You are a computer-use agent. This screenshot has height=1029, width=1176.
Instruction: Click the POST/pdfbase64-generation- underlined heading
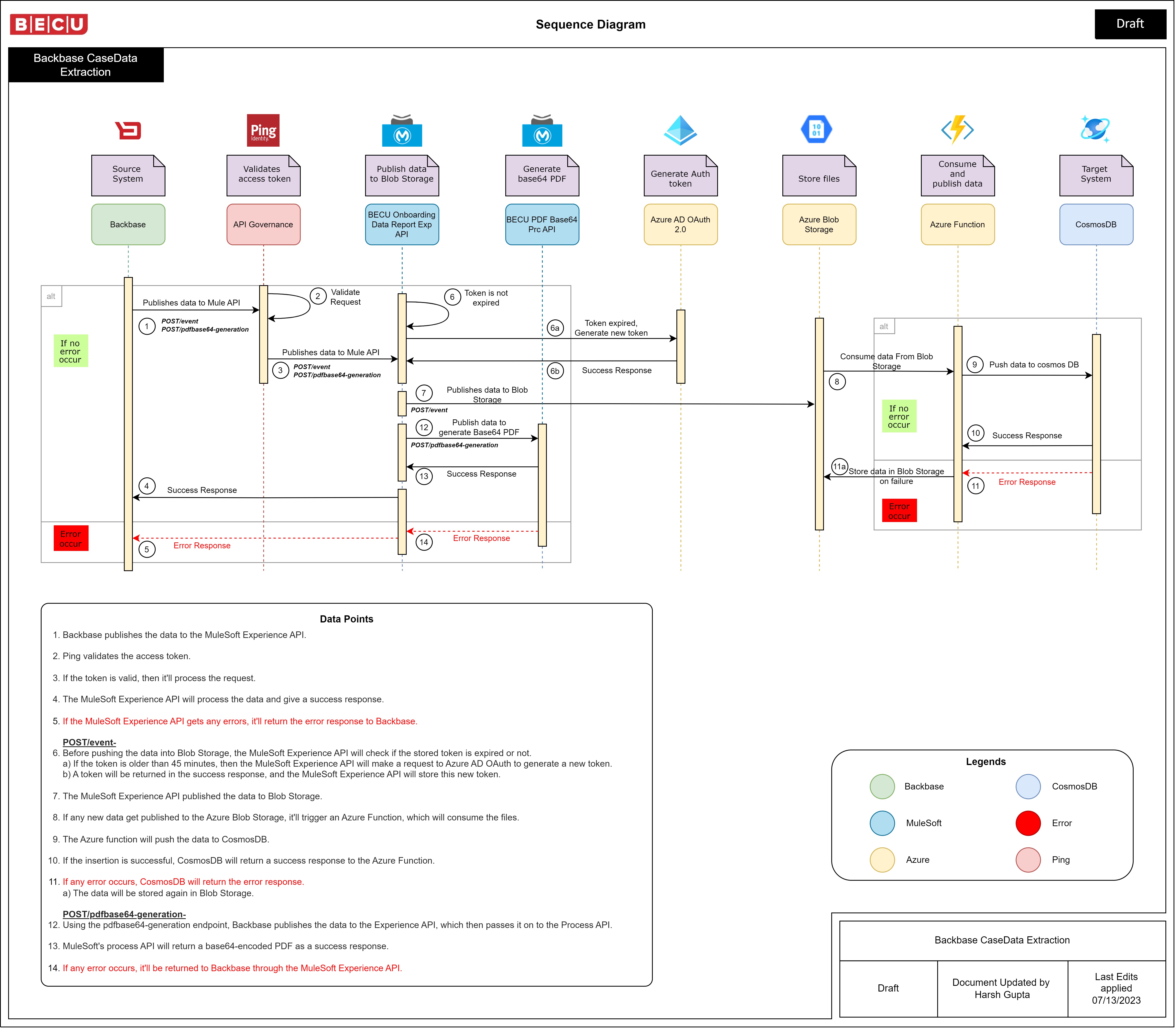(x=124, y=914)
